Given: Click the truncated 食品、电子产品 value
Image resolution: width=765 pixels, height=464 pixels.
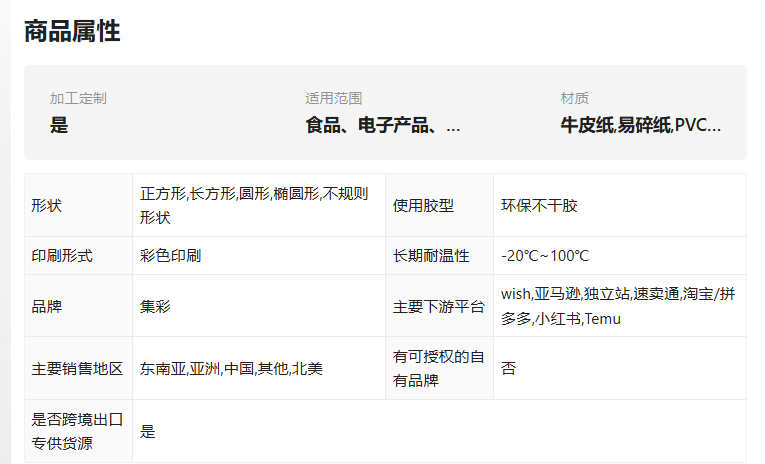Looking at the screenshot, I should pyautogui.click(x=383, y=125).
